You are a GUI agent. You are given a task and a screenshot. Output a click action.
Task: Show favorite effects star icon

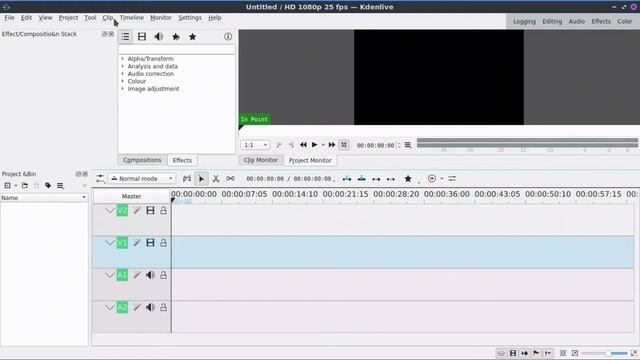(x=193, y=37)
